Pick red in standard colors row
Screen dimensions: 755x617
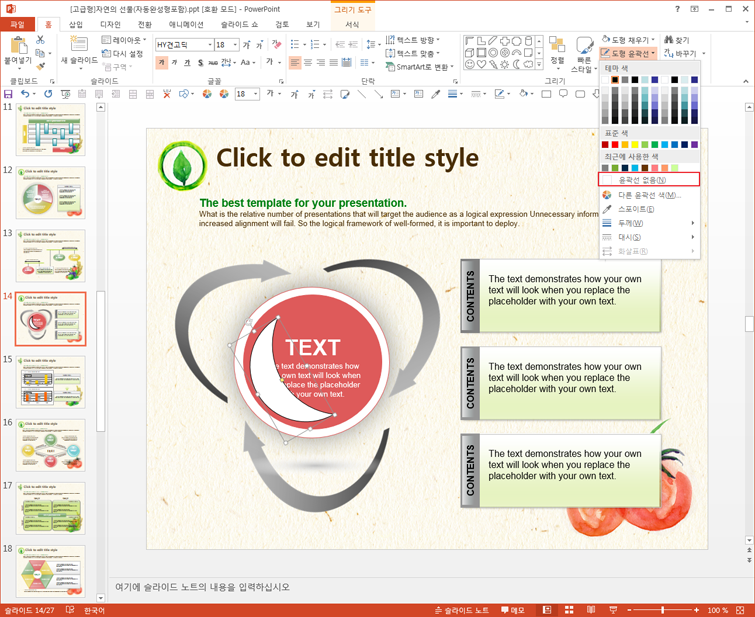[615, 144]
